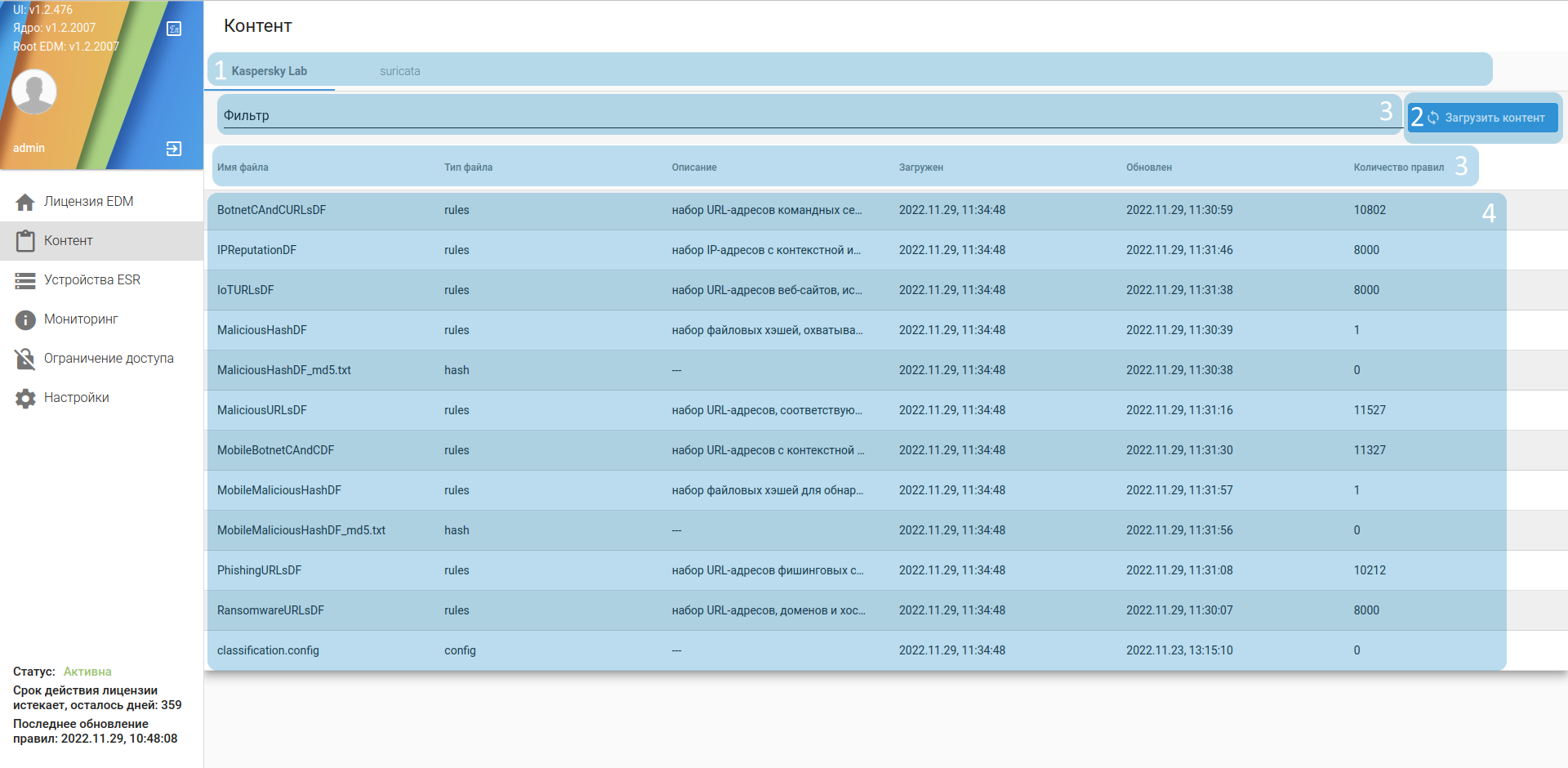Click the logout icon next to admin
1568x768 pixels.
(x=174, y=148)
